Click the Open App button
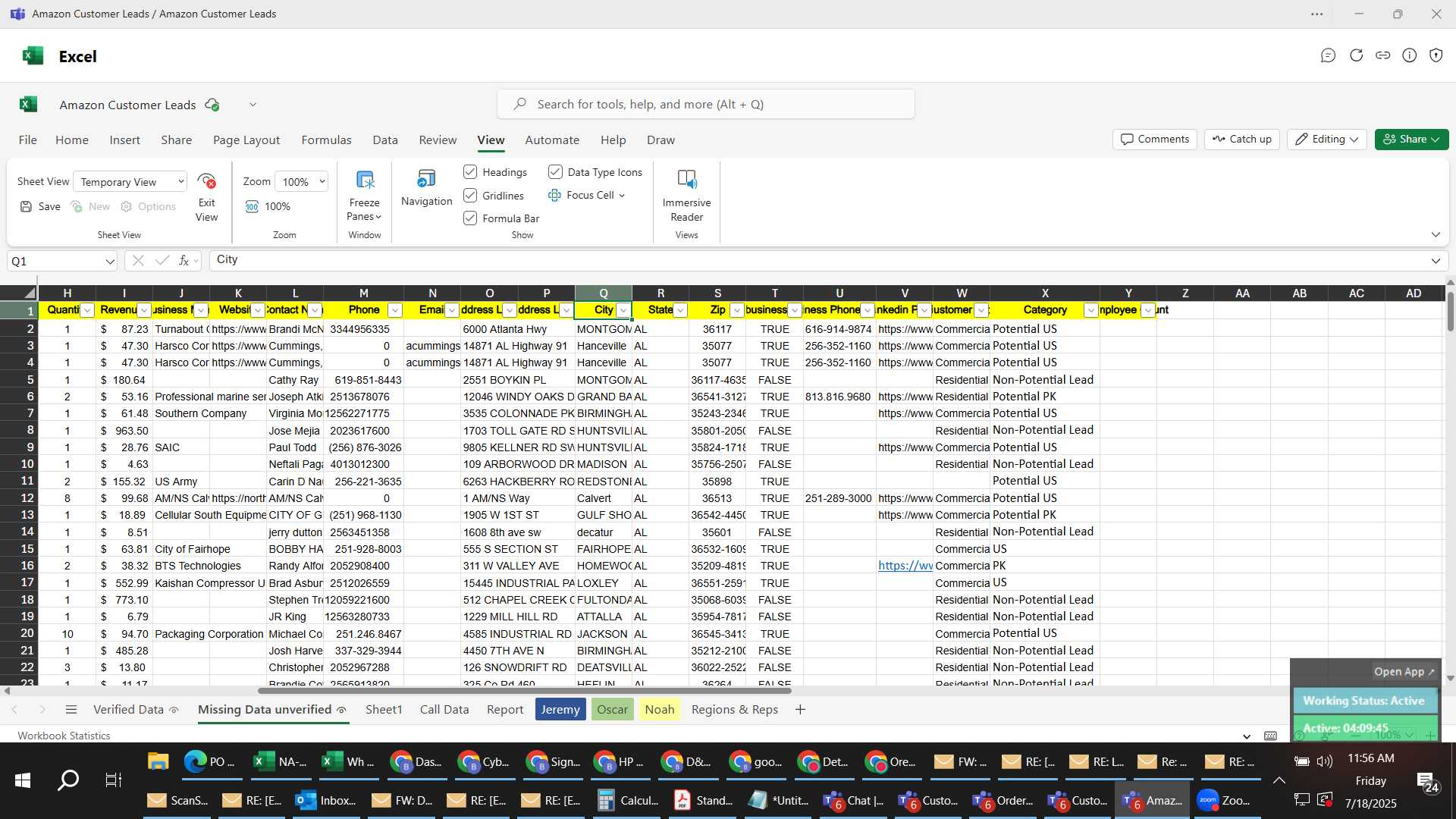 tap(1404, 672)
